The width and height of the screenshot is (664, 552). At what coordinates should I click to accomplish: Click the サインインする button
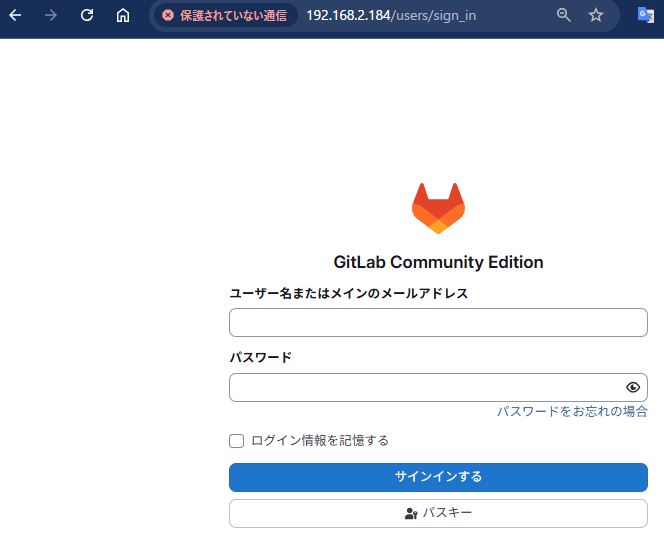[x=438, y=477]
